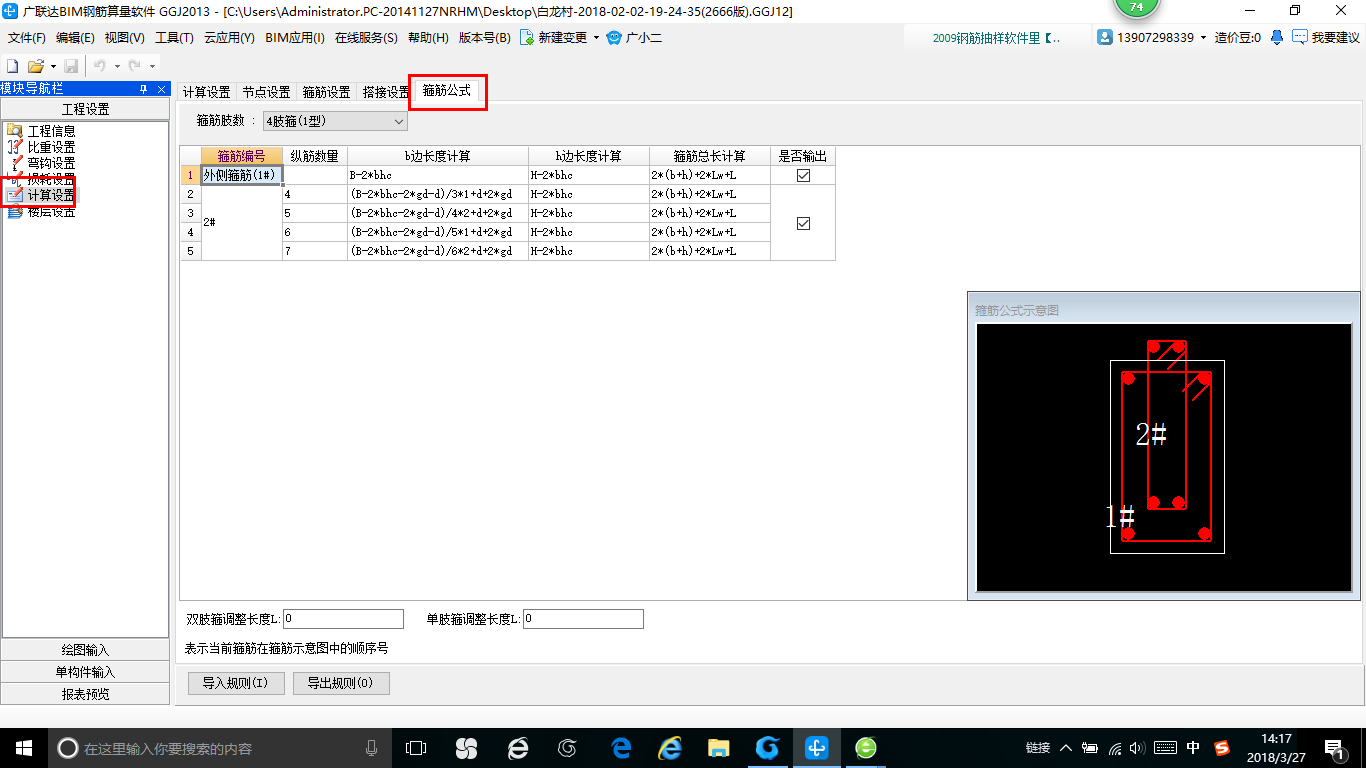The height and width of the screenshot is (768, 1366).
Task: Click the Redo arrow icon
Action: (134, 66)
